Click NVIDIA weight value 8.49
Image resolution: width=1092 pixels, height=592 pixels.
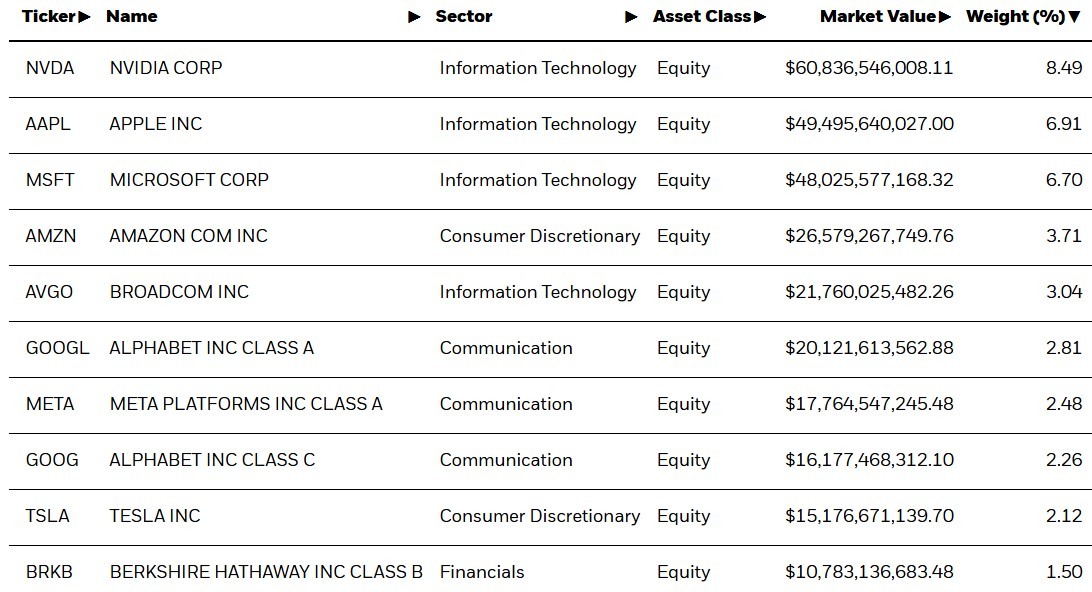click(1064, 68)
